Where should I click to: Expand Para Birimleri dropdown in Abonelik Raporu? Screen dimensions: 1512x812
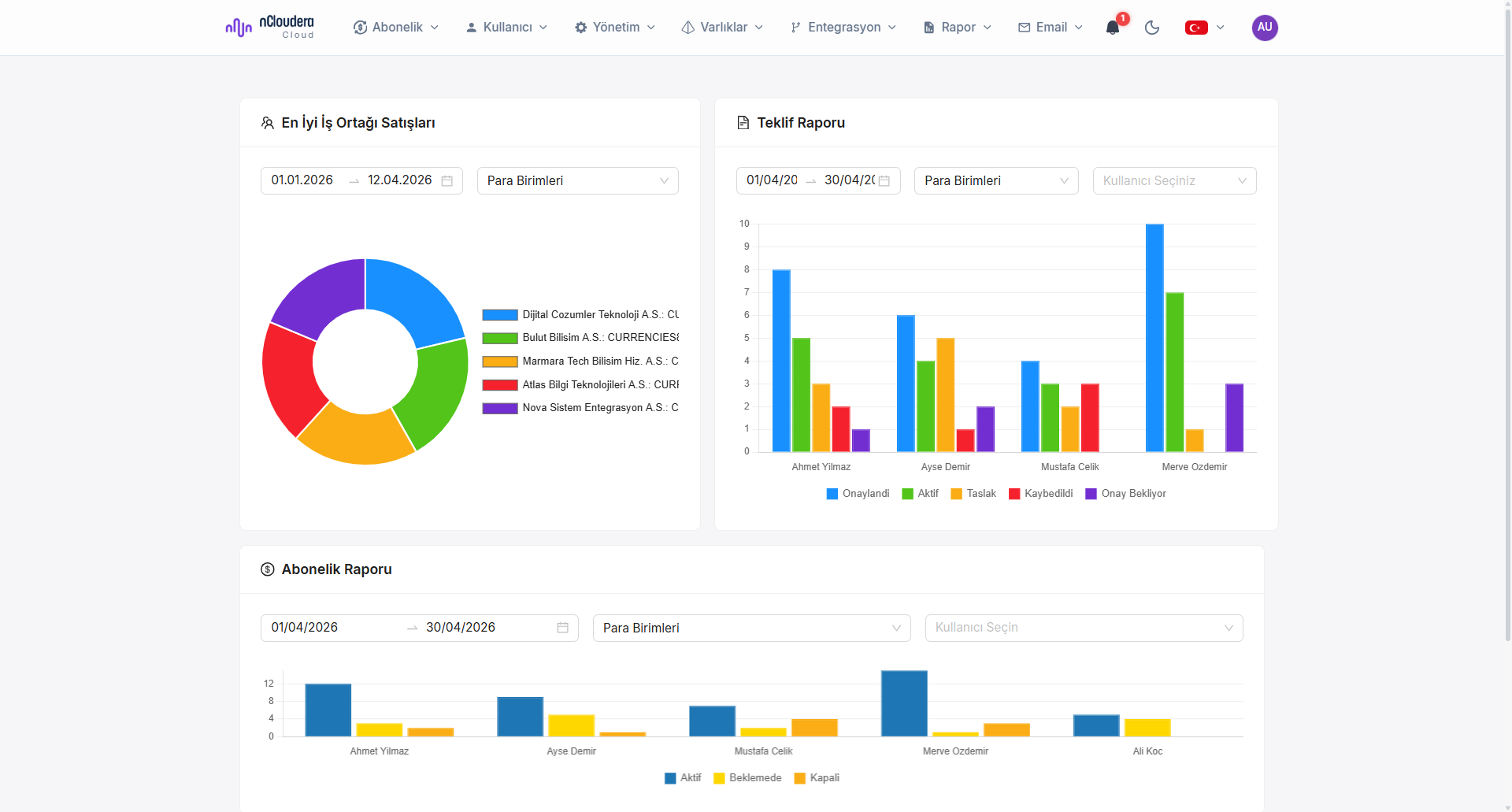[751, 628]
